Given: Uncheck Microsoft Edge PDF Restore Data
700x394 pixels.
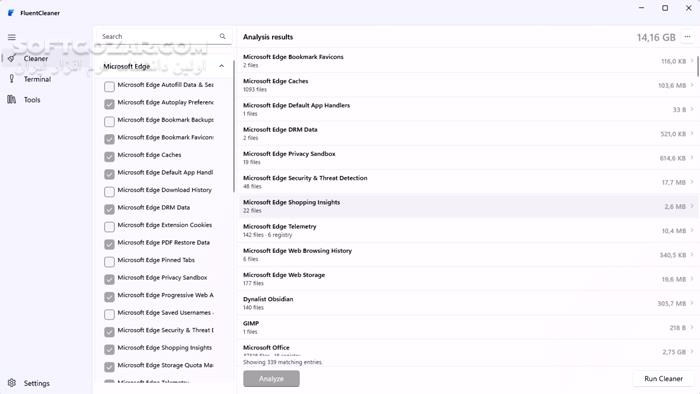Looking at the screenshot, I should (x=109, y=245).
